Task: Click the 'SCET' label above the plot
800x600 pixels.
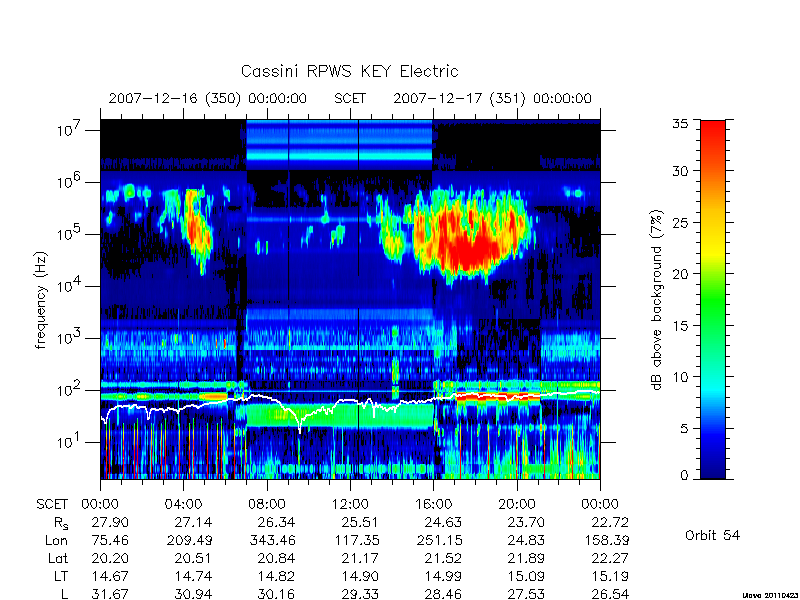Action: coord(350,98)
